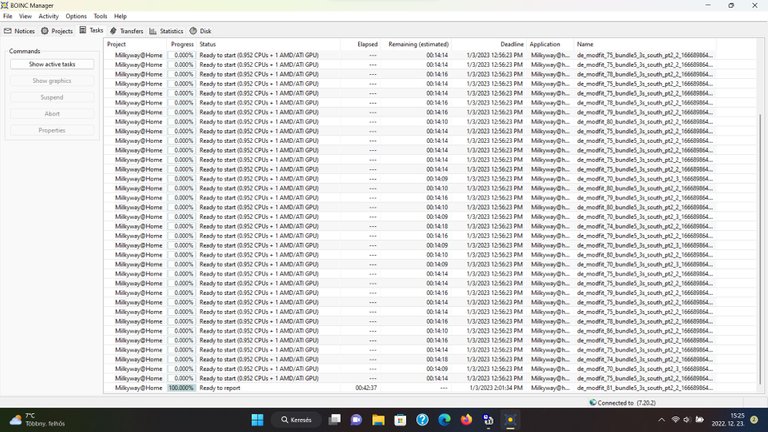Open the Tools menu
768x432 pixels.
click(100, 16)
